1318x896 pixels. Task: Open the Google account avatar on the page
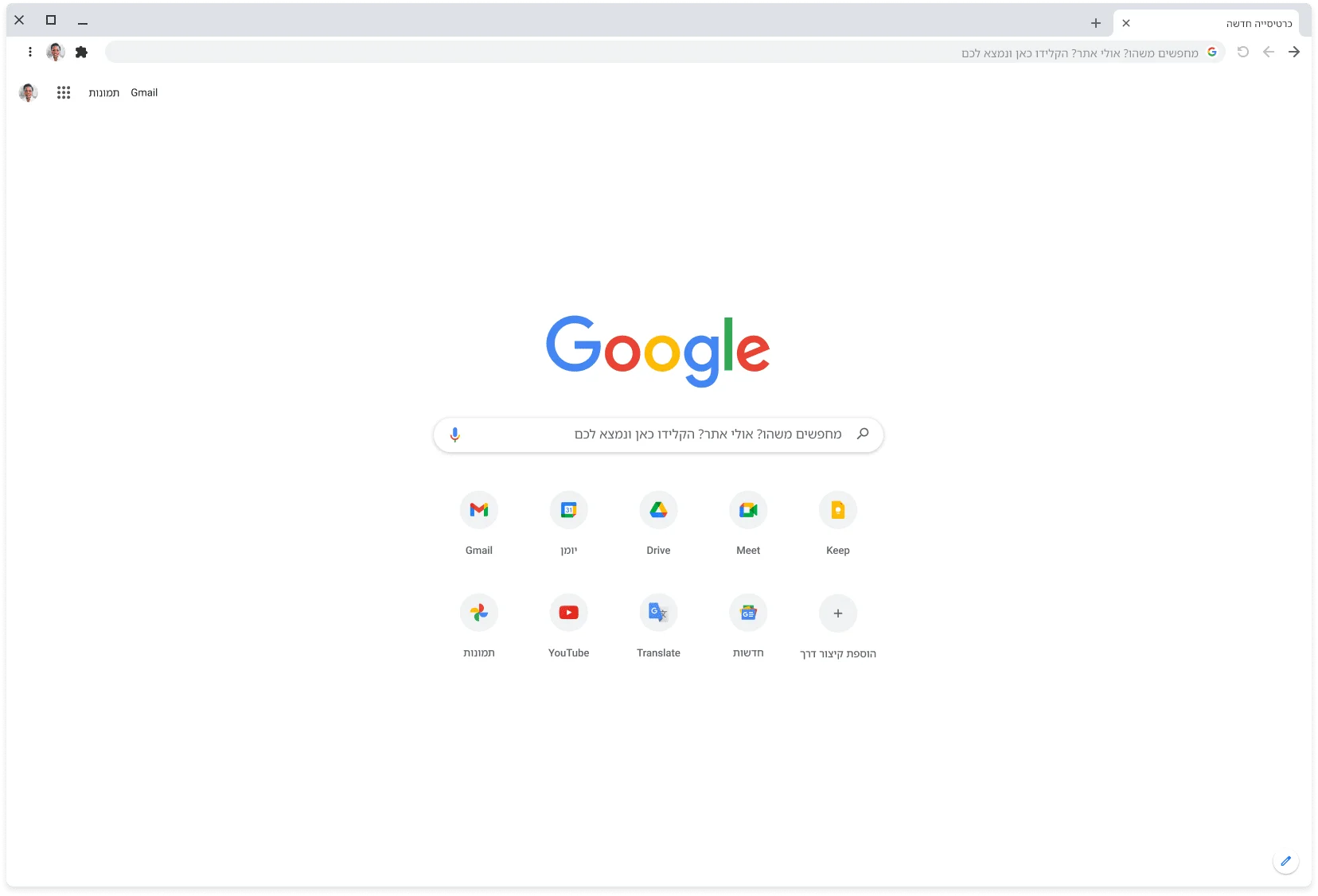pyautogui.click(x=29, y=92)
